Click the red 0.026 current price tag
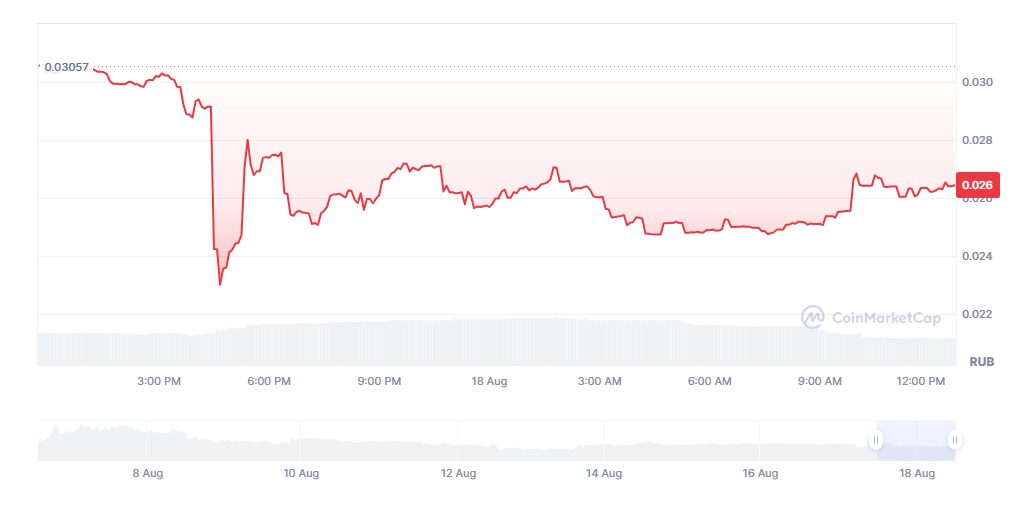This screenshot has width=1025, height=512. (x=976, y=185)
